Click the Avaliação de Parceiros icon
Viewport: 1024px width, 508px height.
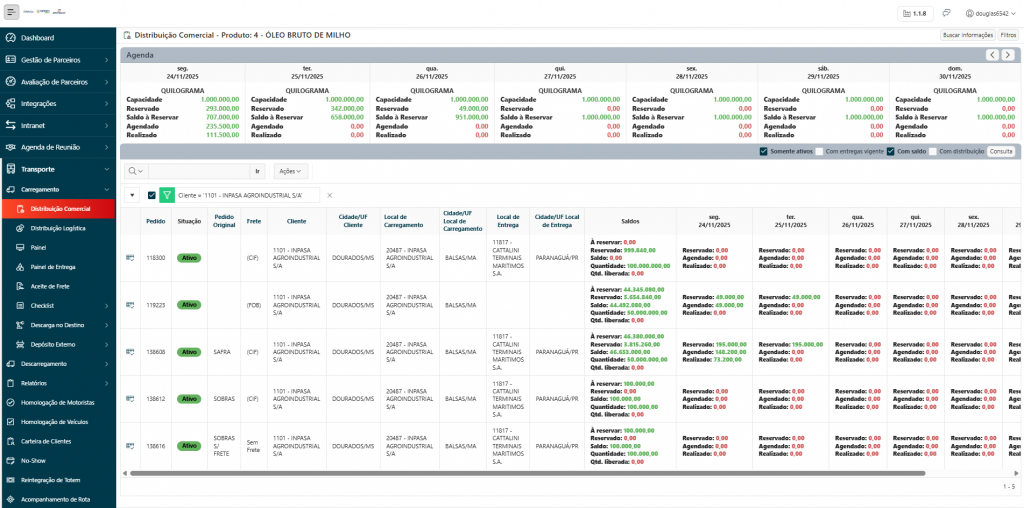[10, 82]
